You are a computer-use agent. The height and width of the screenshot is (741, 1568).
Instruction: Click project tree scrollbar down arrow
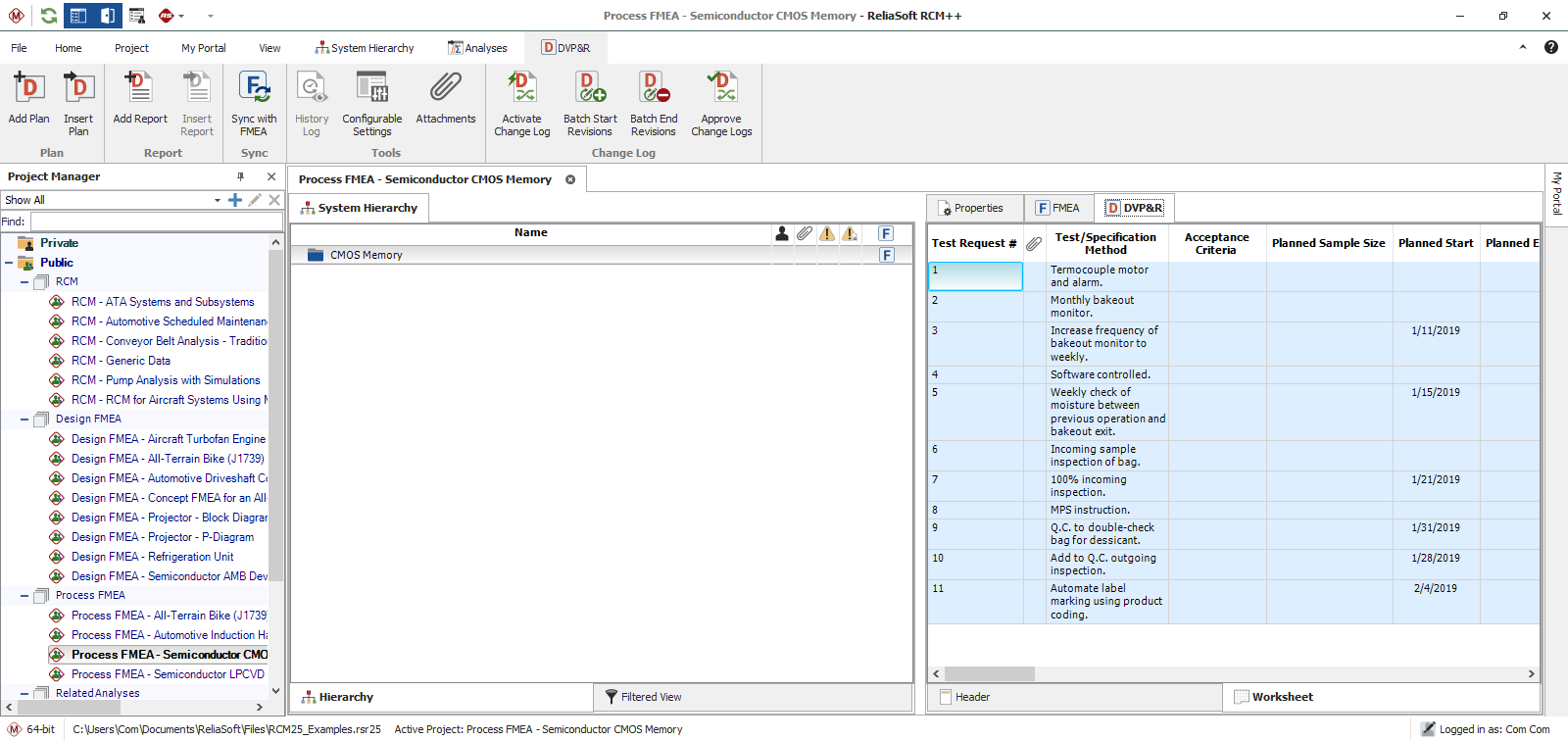coord(275,690)
